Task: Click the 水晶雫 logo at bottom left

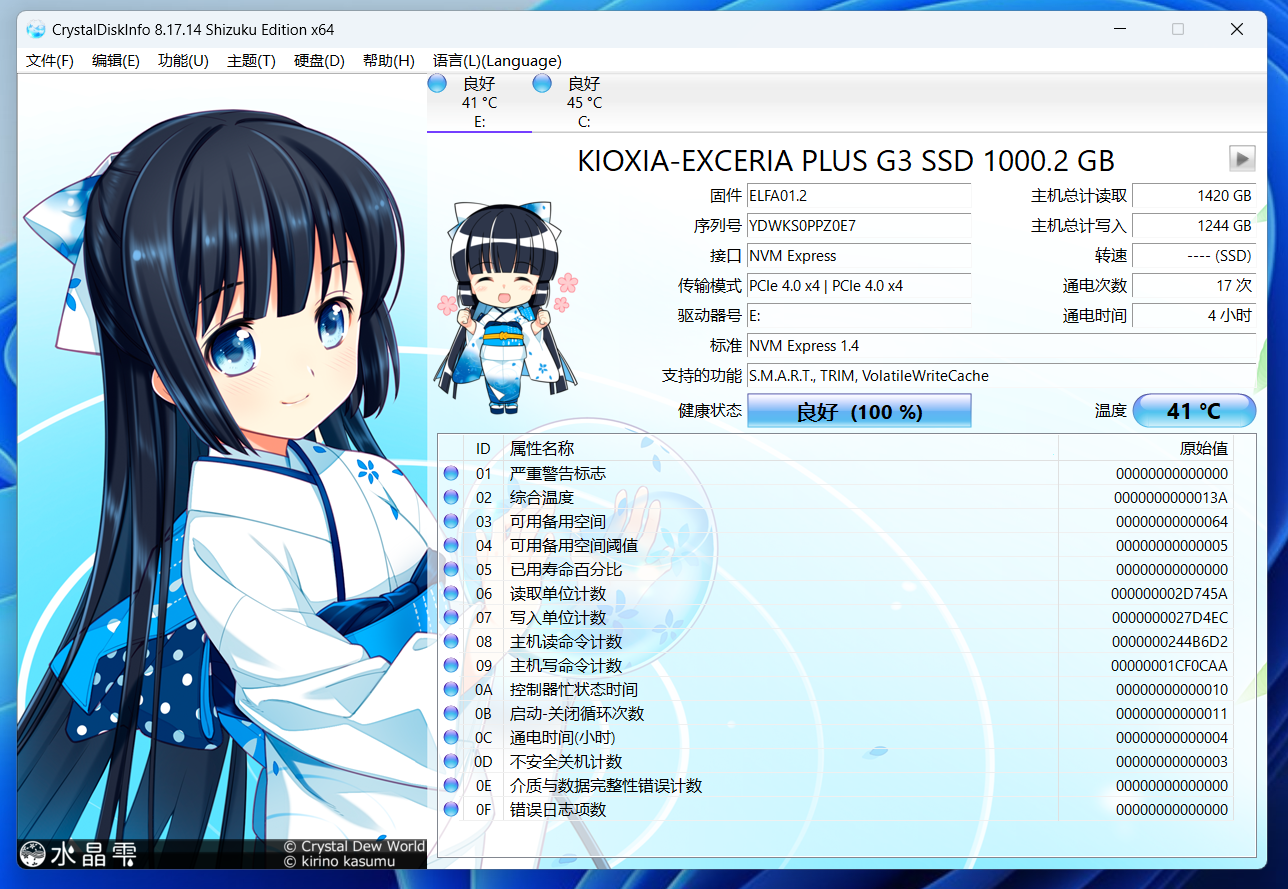Action: tap(78, 853)
